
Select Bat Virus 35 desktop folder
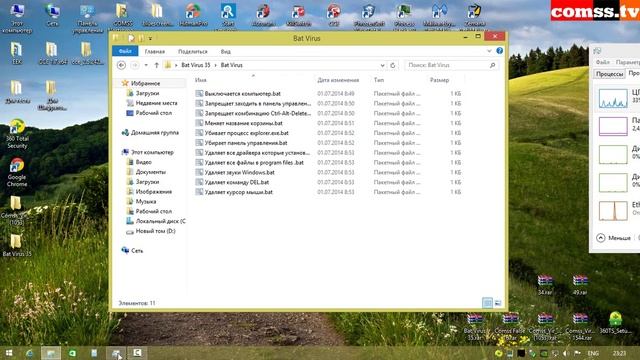coord(17,245)
